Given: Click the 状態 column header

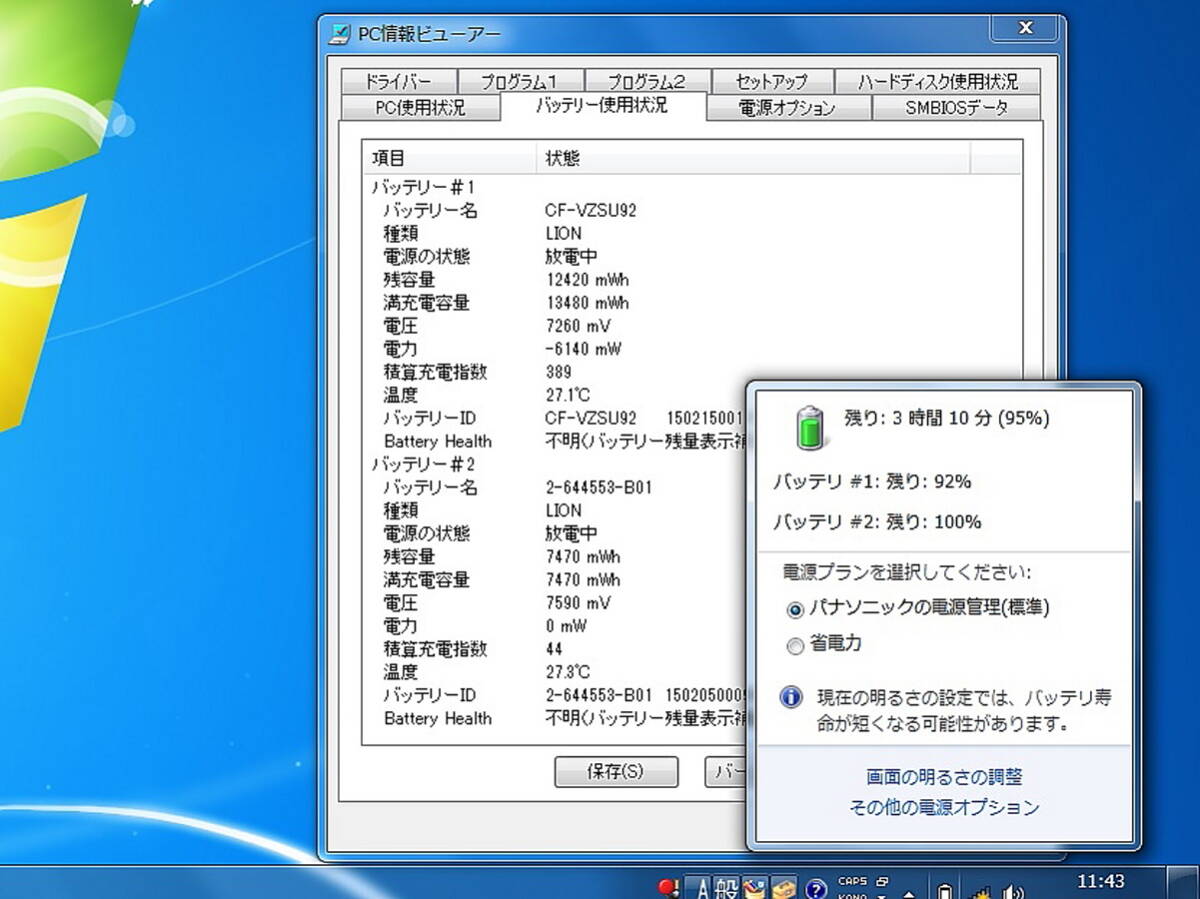Looking at the screenshot, I should click(753, 158).
